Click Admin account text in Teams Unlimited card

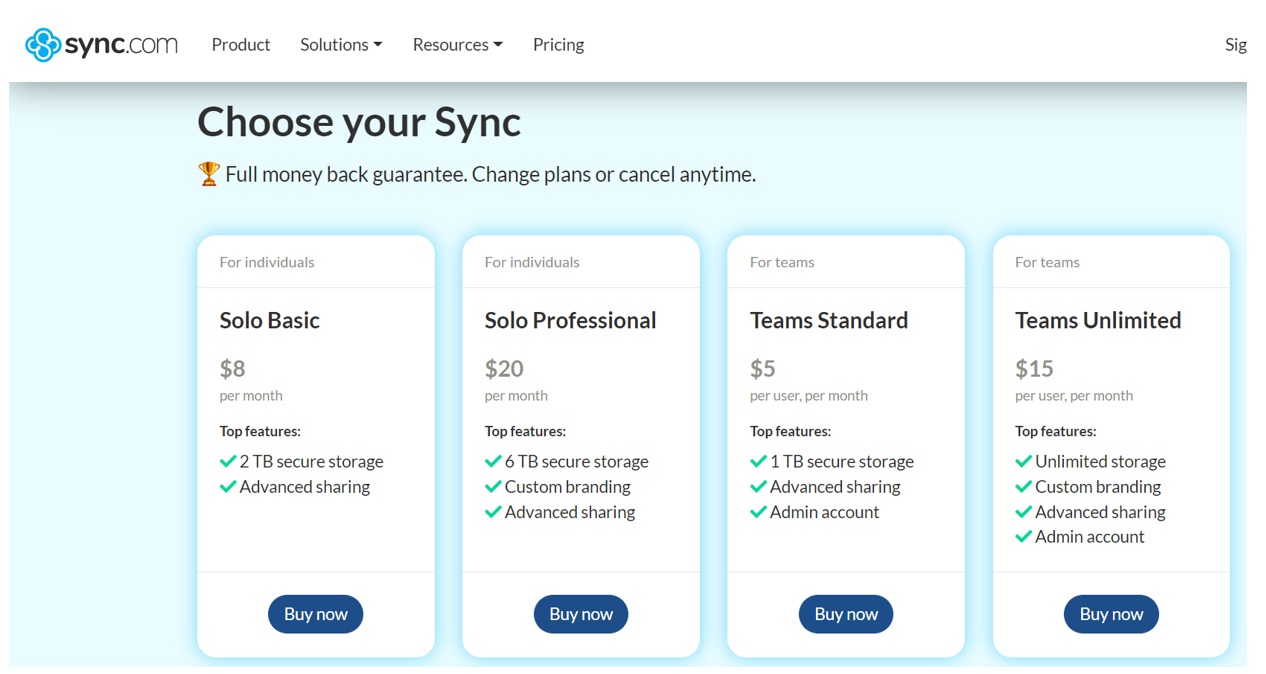click(x=1090, y=537)
